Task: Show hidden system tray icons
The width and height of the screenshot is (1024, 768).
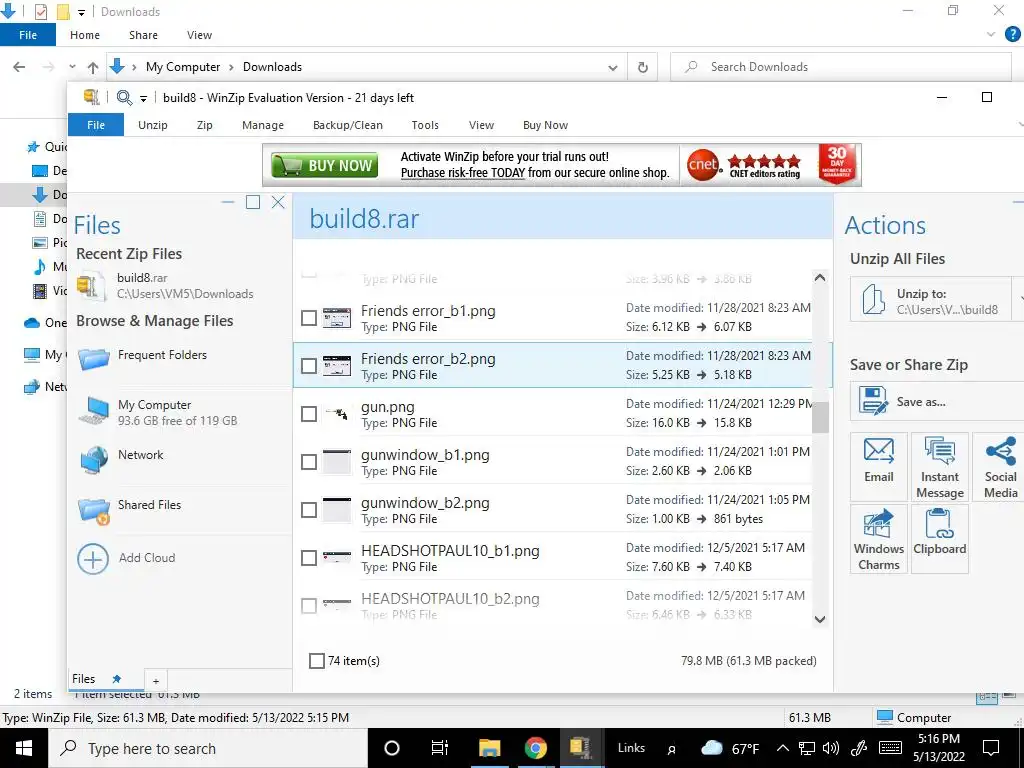Action: [x=782, y=748]
